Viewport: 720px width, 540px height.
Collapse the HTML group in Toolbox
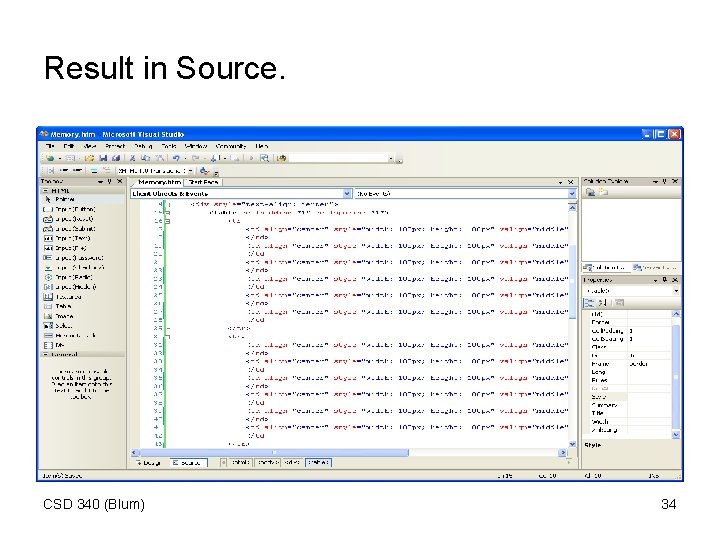[x=45, y=191]
